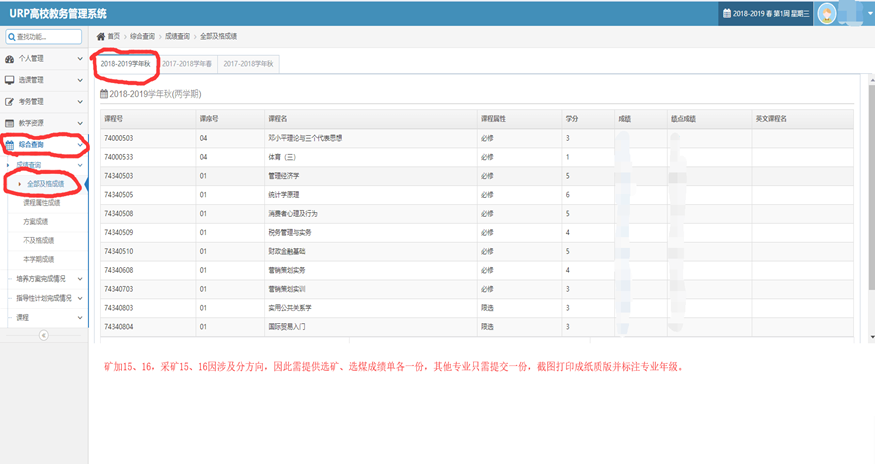This screenshot has width=875, height=464.
Task: Switch to the 2017-2018学年秋 tab
Action: pyautogui.click(x=248, y=63)
